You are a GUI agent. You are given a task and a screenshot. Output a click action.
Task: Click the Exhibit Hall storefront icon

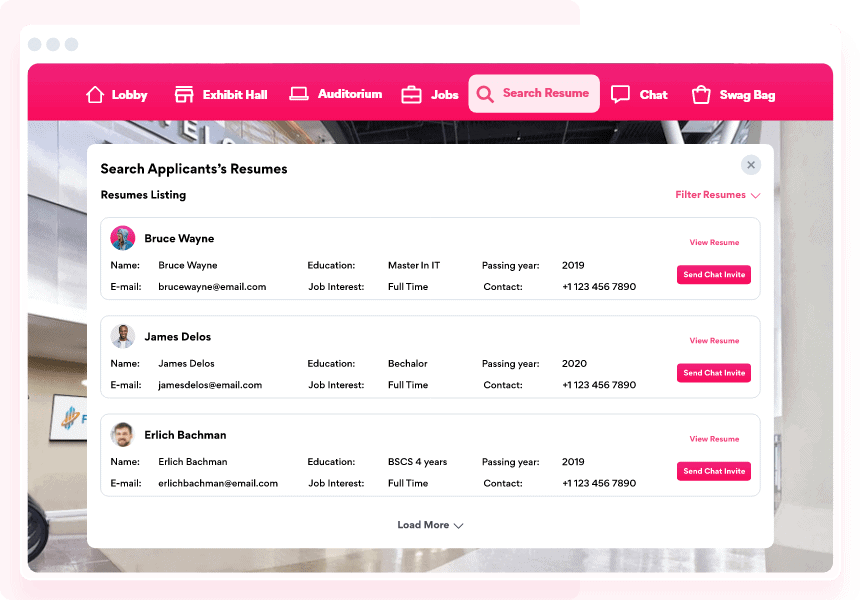coord(184,94)
